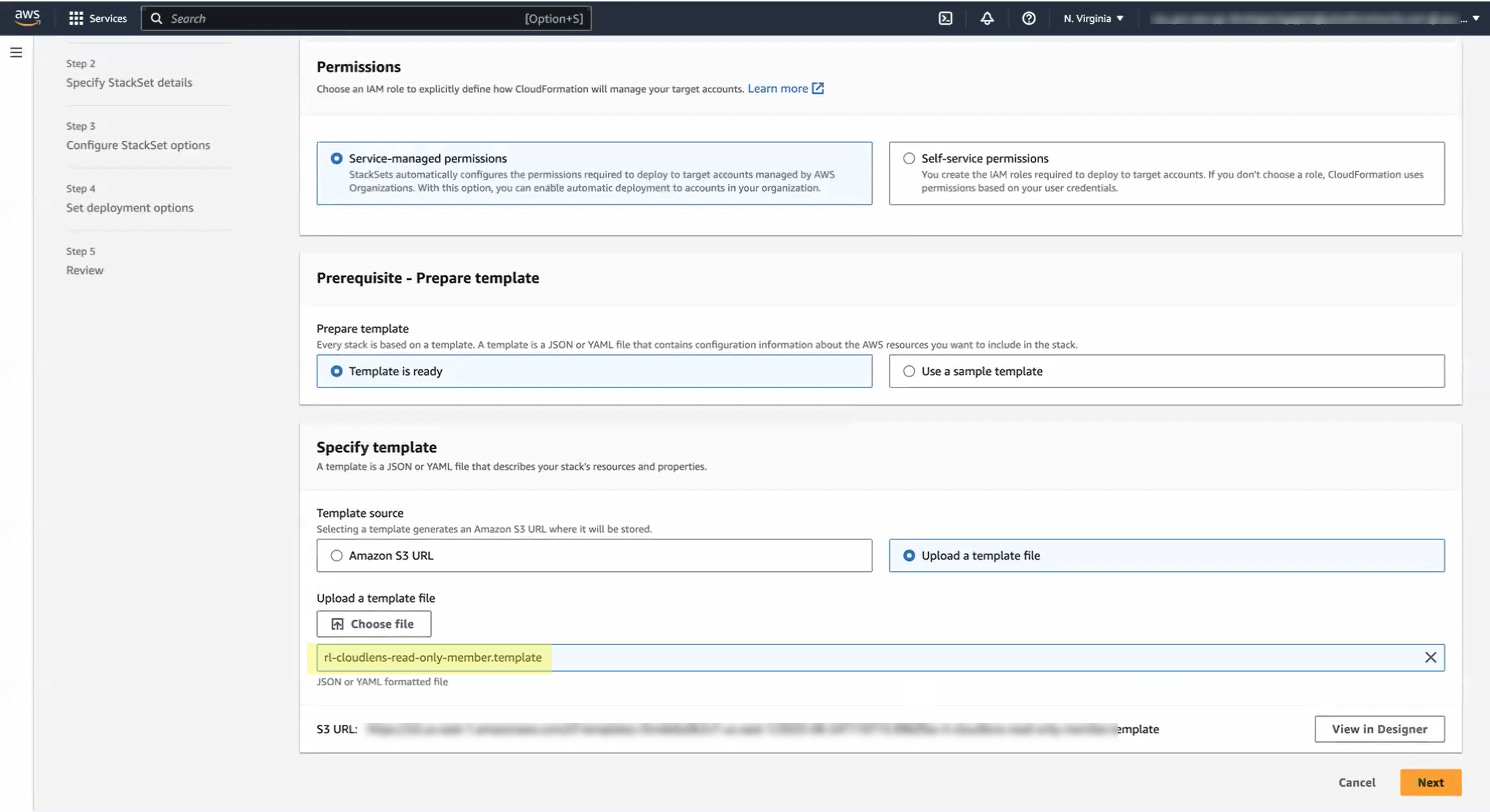Click upload icon on Choose file
This screenshot has height=812, width=1490.
(337, 624)
